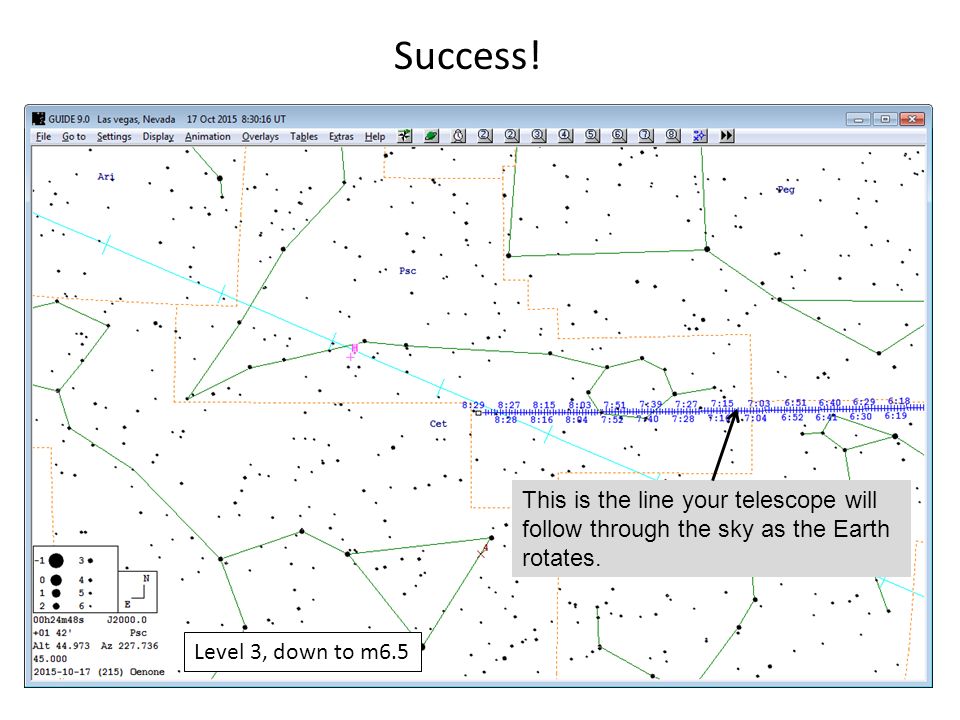Close the GUIDE 9.0 window

[912, 119]
